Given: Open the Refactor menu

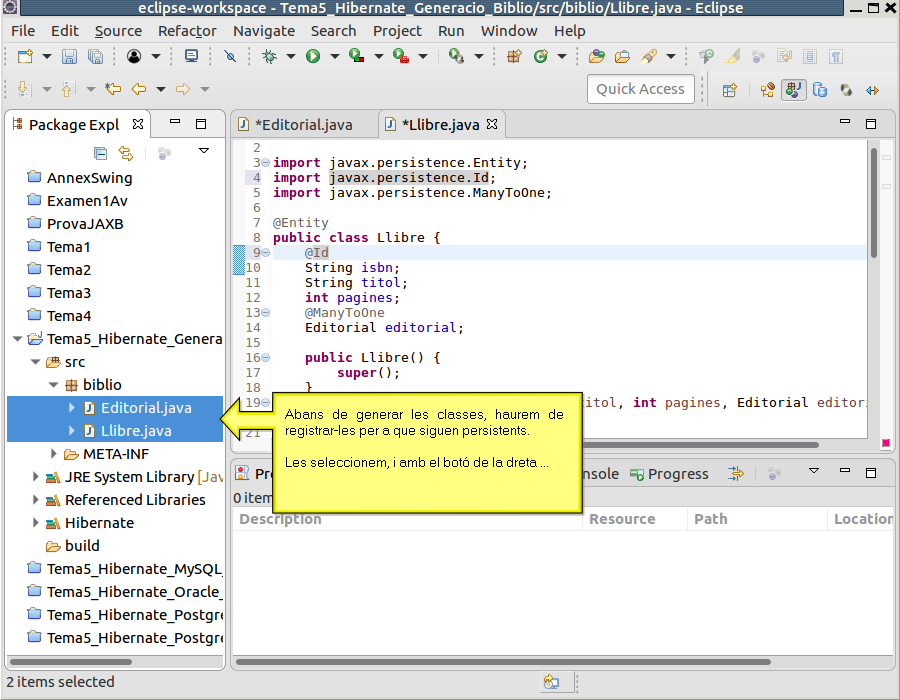Looking at the screenshot, I should pyautogui.click(x=187, y=31).
